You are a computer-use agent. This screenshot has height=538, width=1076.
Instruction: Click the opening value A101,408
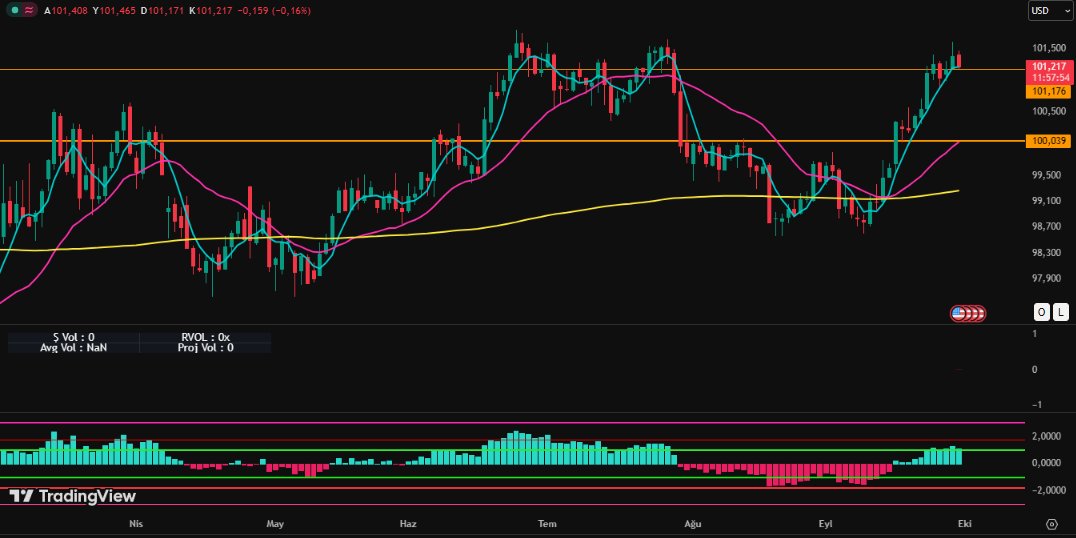pos(66,11)
